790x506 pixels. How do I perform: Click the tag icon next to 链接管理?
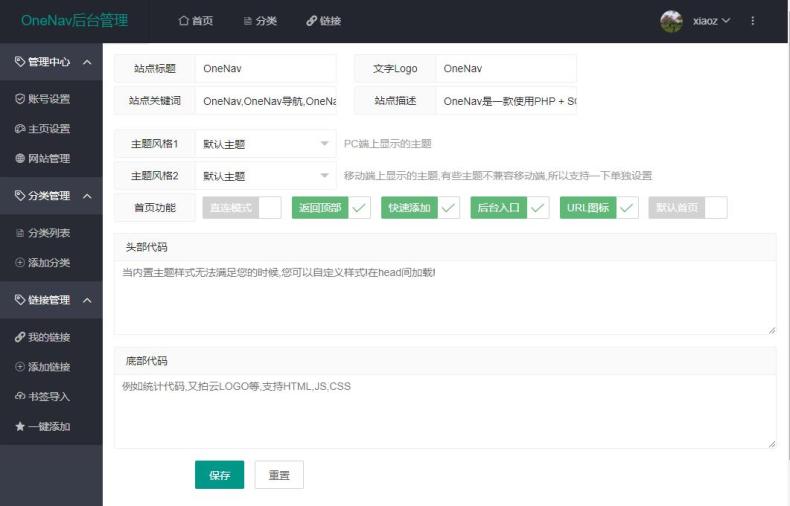pos(20,300)
